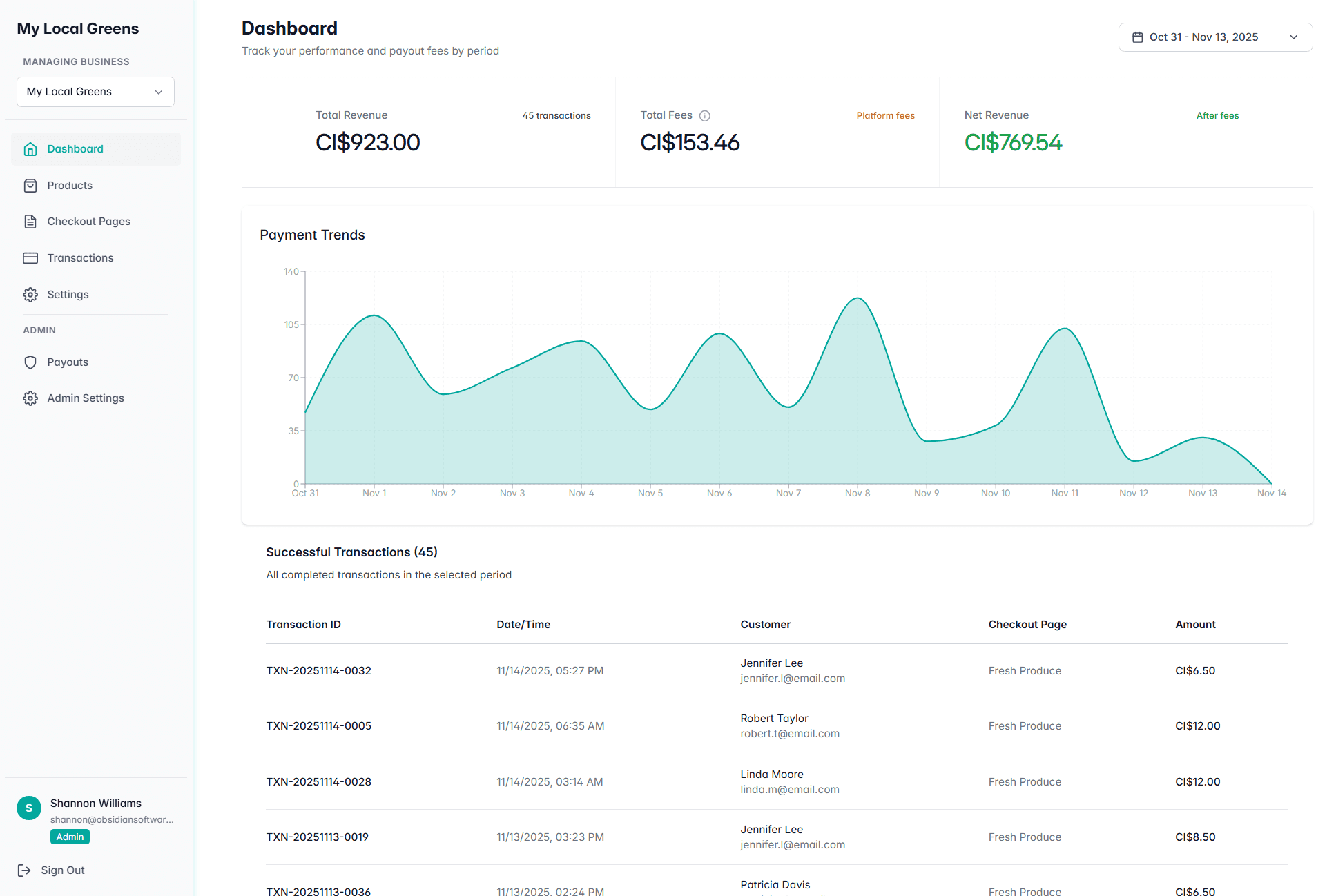Click Shannon Williams' profile avatar
Image resolution: width=1336 pixels, height=896 pixels.
point(28,808)
